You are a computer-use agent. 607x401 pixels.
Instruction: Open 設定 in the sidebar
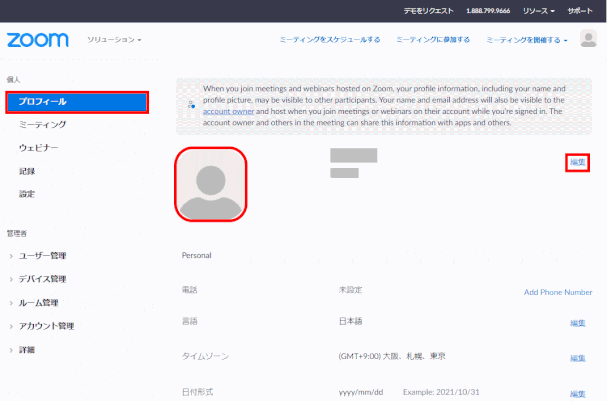point(27,194)
